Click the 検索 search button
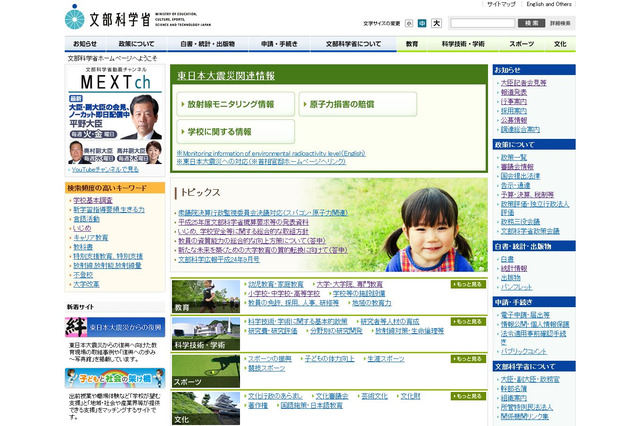 tap(531, 23)
